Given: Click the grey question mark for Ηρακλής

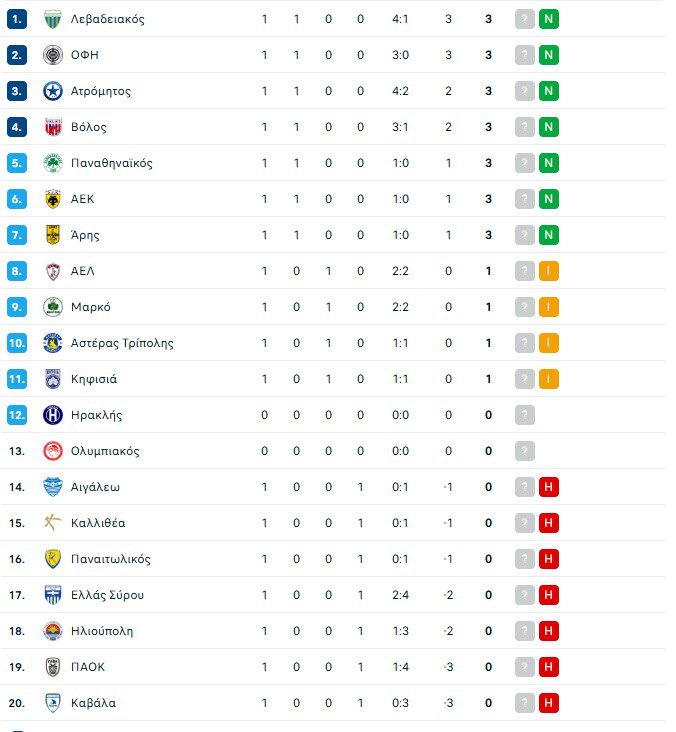Looking at the screenshot, I should (525, 415).
